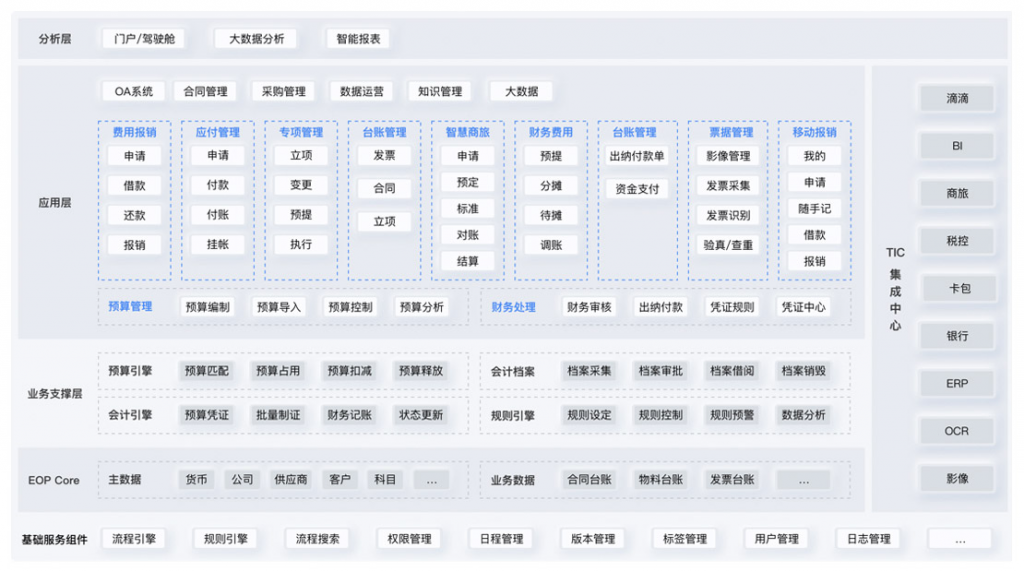This screenshot has height=572, width=1024.
Task: Expand the ellipsis after 日志管理
Action: (x=959, y=539)
